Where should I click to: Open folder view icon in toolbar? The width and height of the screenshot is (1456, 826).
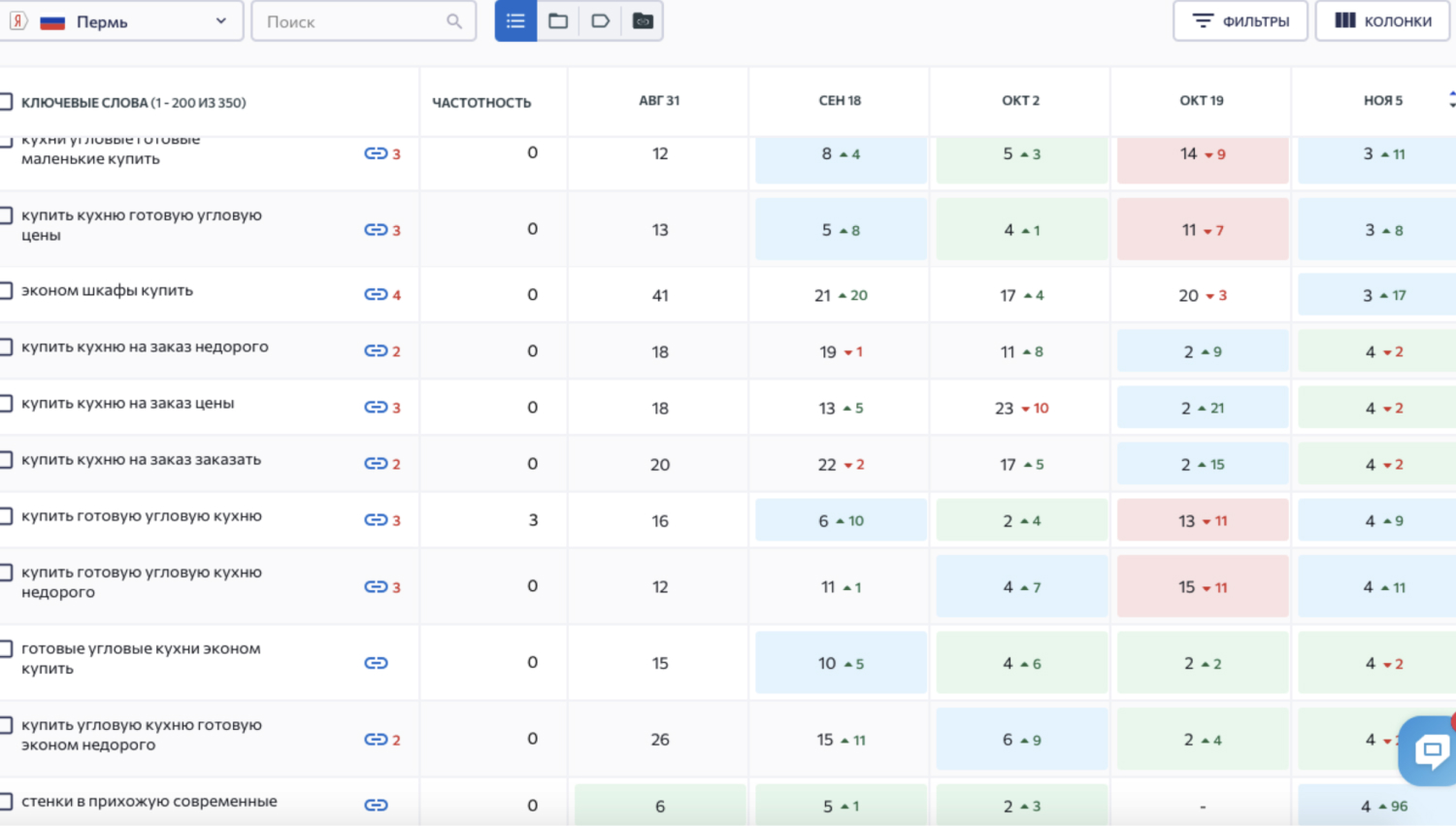point(558,21)
